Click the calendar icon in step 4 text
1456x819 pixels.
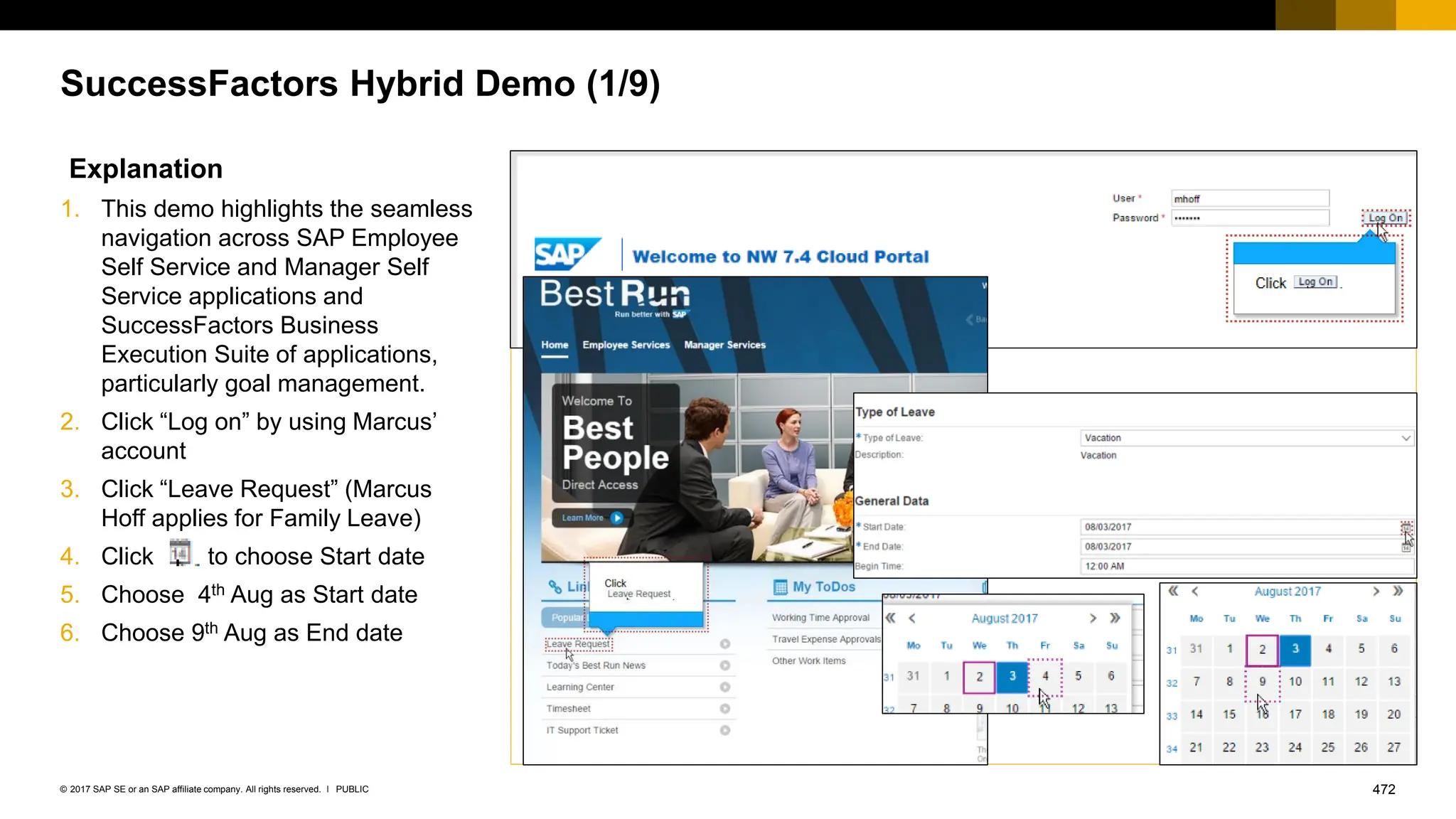181,552
